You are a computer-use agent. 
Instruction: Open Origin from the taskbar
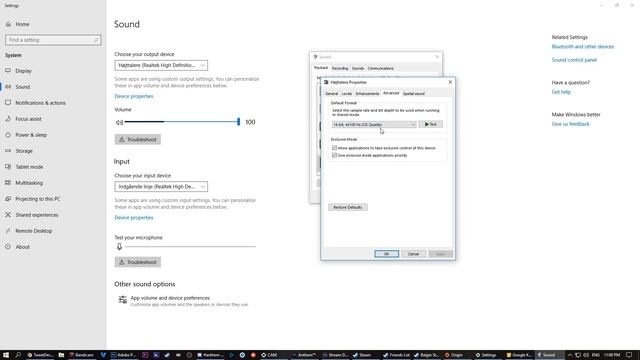click(453, 355)
